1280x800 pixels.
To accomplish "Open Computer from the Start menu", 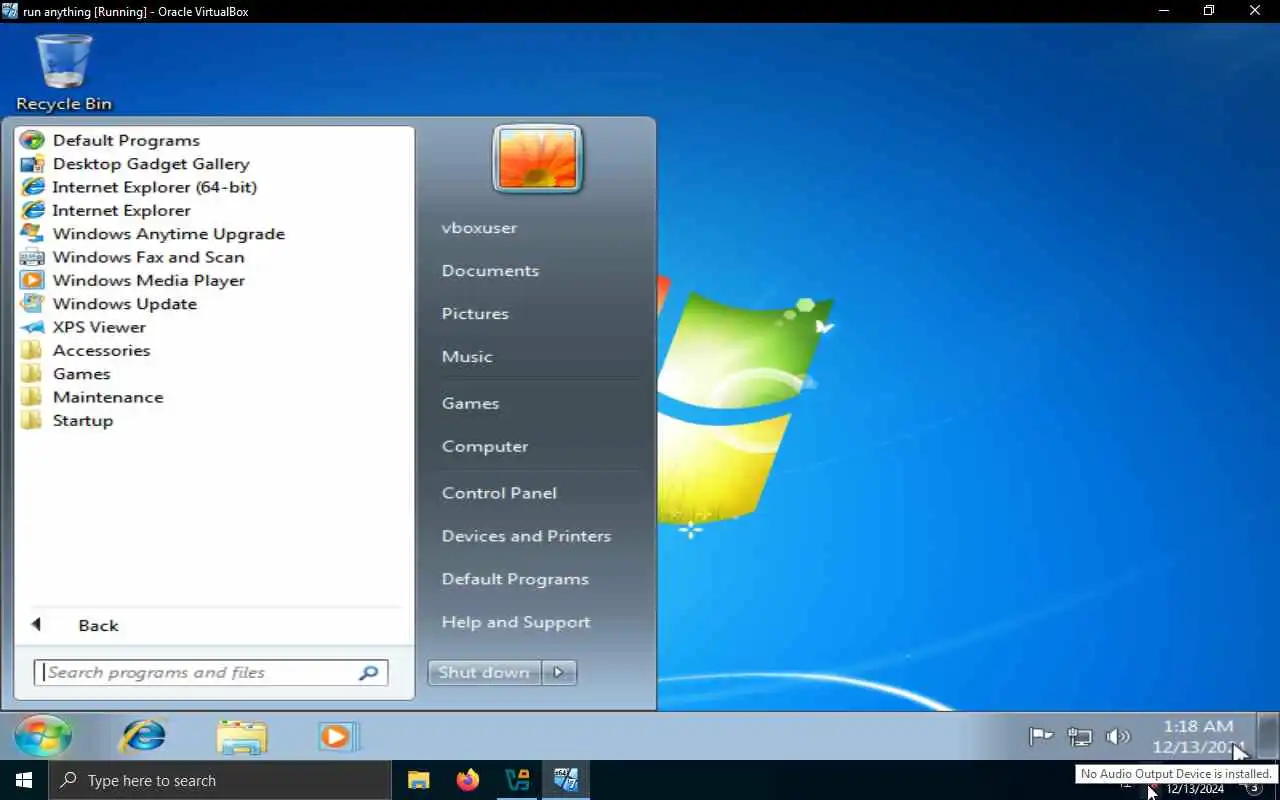I will 485,447.
